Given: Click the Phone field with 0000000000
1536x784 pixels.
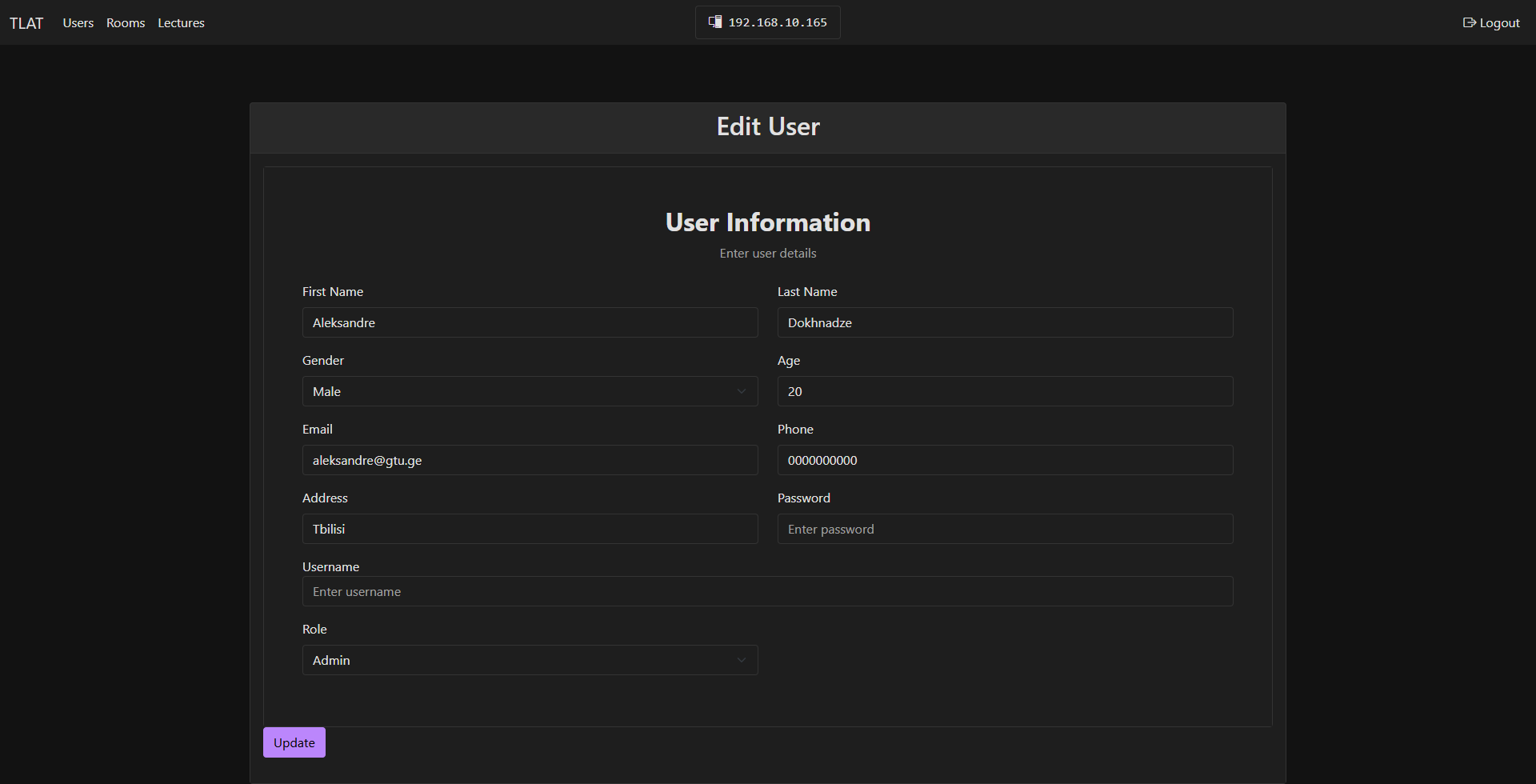Looking at the screenshot, I should coord(1005,460).
